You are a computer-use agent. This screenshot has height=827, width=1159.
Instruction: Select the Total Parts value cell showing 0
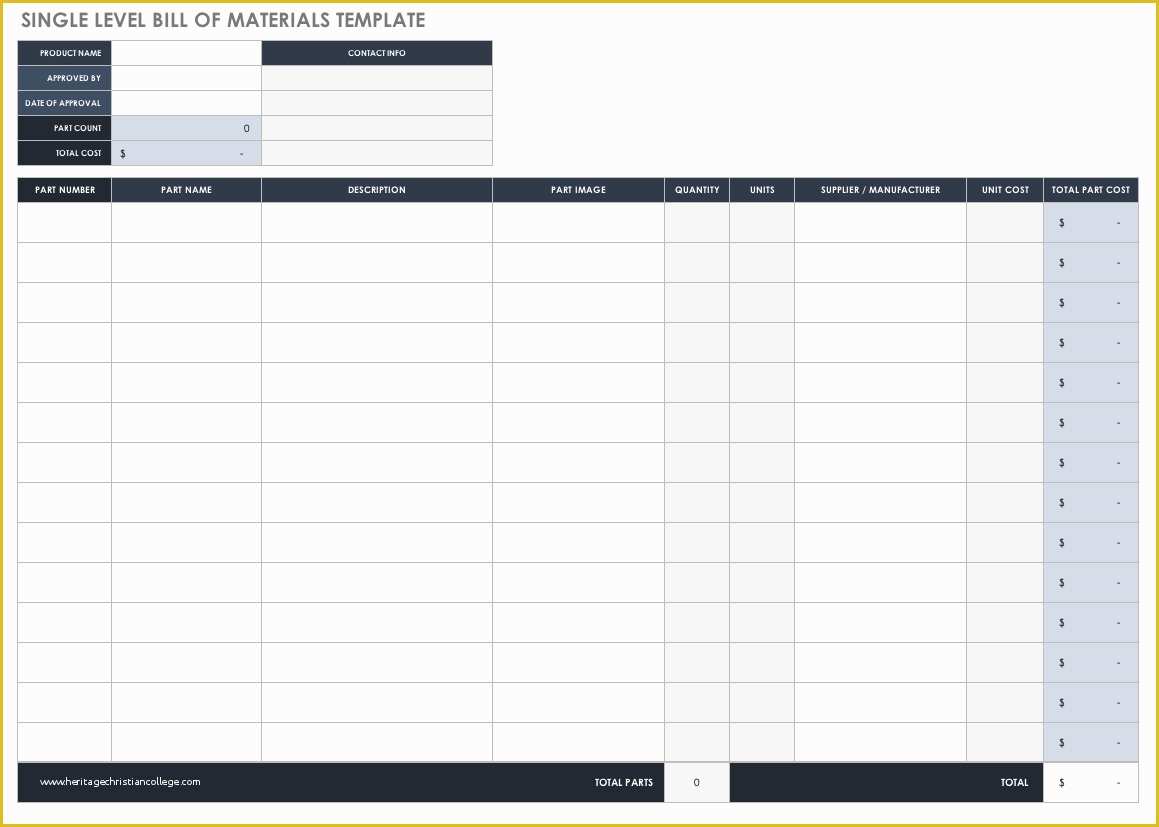coord(697,783)
